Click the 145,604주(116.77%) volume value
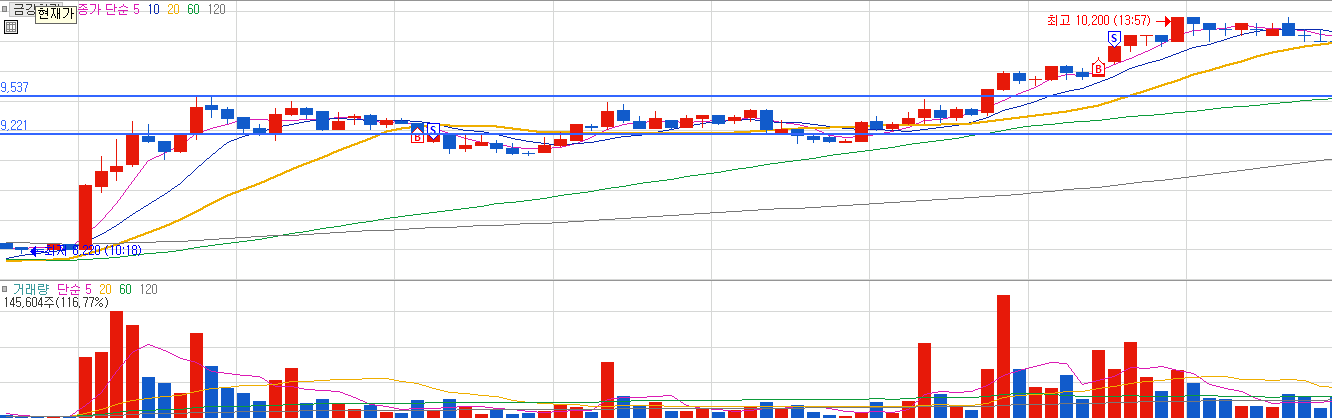The width and height of the screenshot is (1332, 418). [x=57, y=302]
